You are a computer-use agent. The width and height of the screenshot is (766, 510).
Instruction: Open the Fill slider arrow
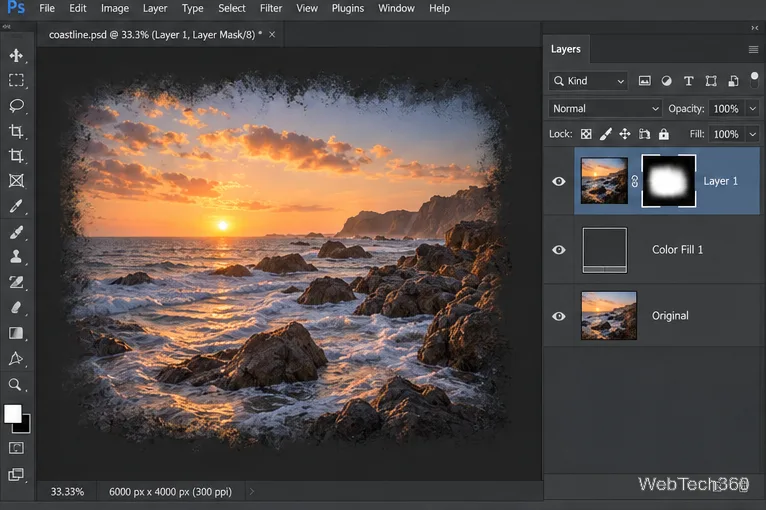coord(753,134)
